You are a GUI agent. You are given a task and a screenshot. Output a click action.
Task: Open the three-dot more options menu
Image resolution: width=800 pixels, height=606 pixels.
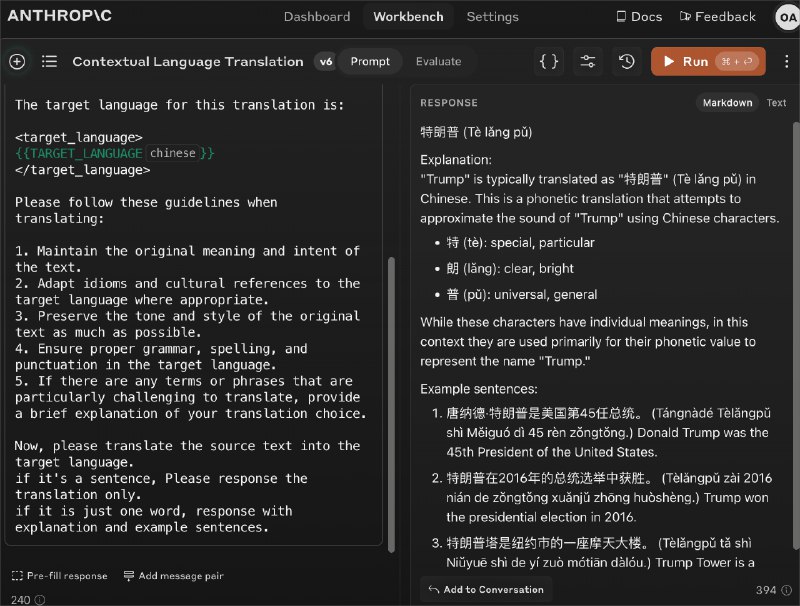pyautogui.click(x=786, y=62)
